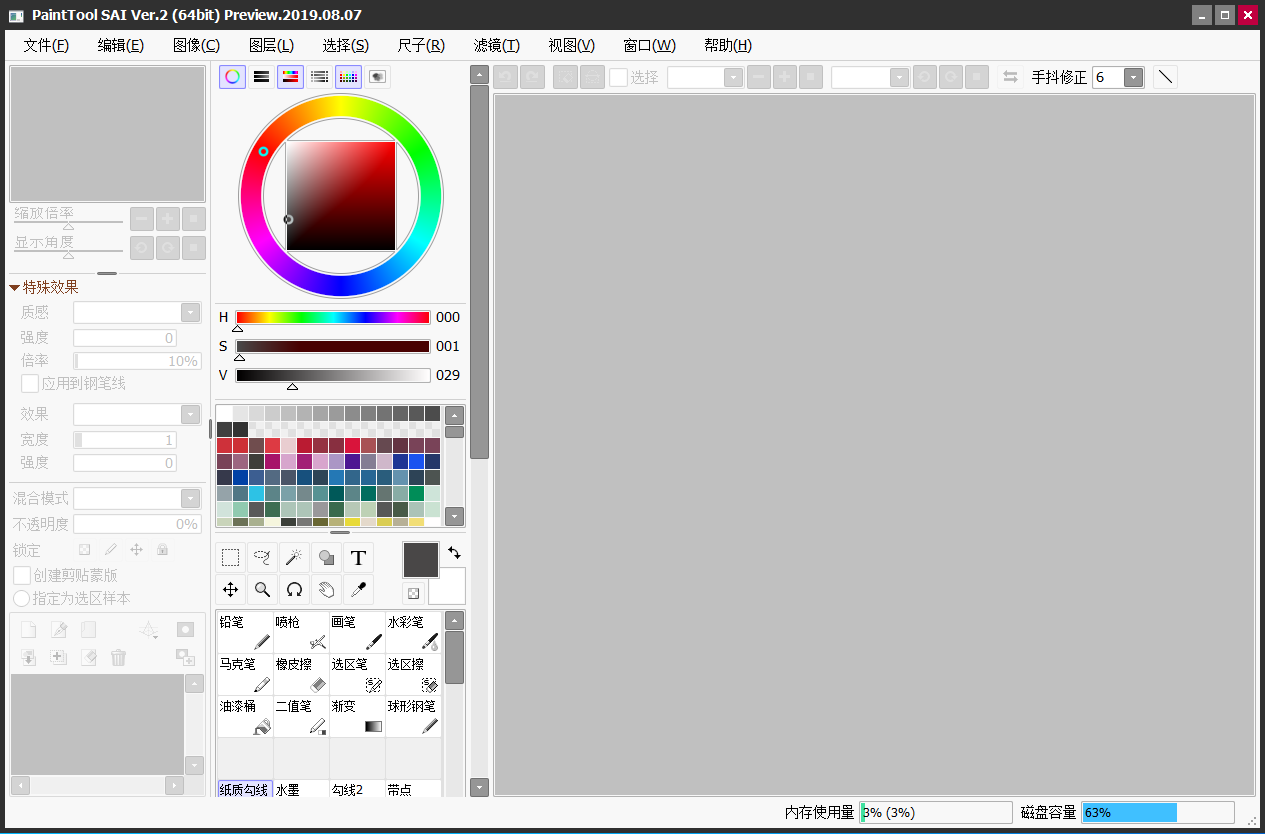Toggle the swatches panel icon
This screenshot has width=1265, height=834.
[x=348, y=77]
